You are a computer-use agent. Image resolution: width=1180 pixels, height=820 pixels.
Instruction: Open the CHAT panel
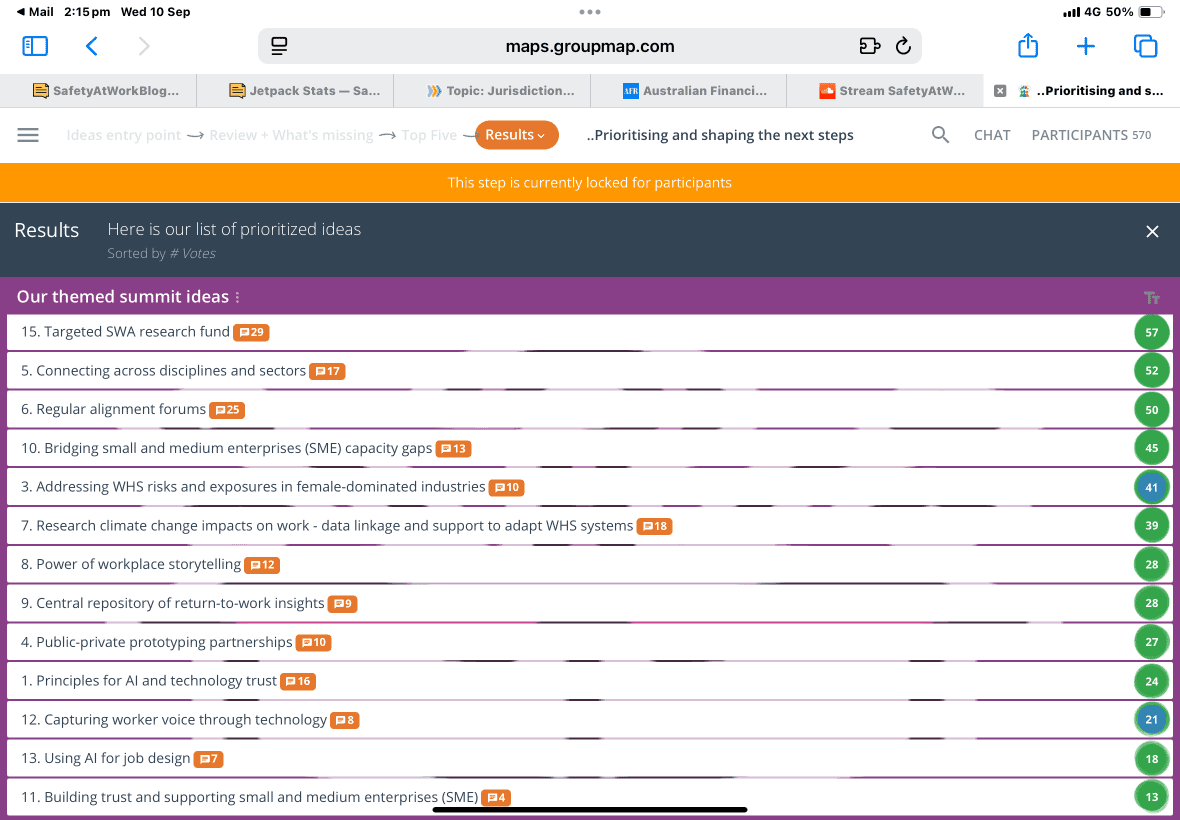pyautogui.click(x=992, y=135)
